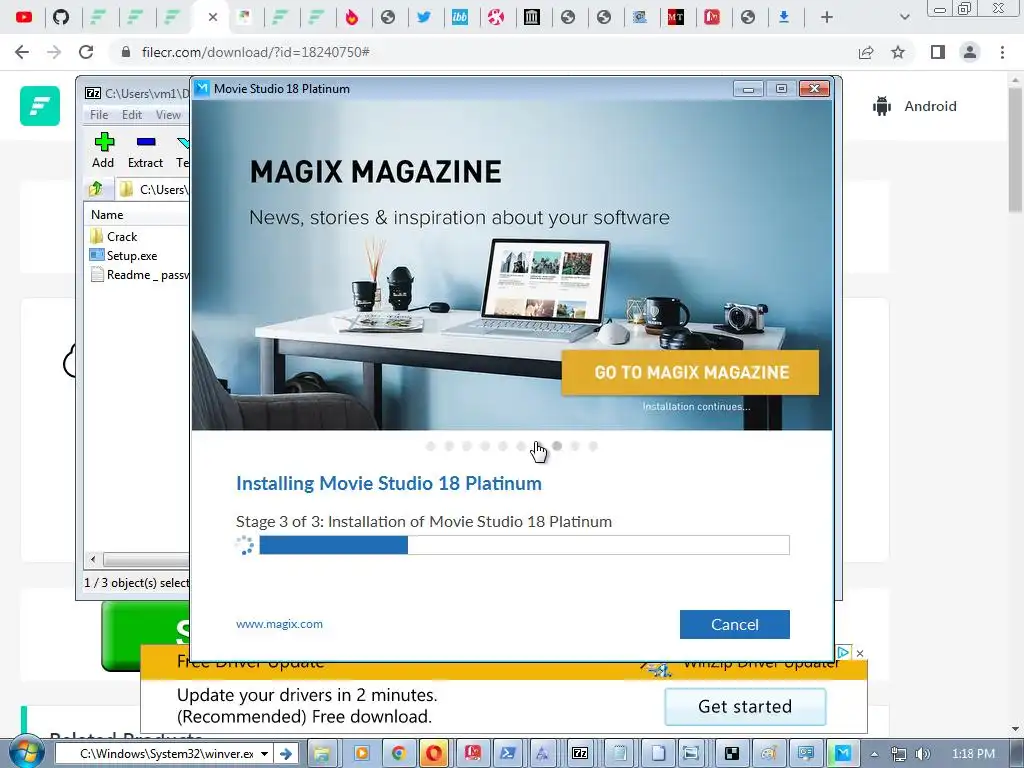Open Windows Explorer from the taskbar
The width and height of the screenshot is (1024, 768).
click(321, 754)
